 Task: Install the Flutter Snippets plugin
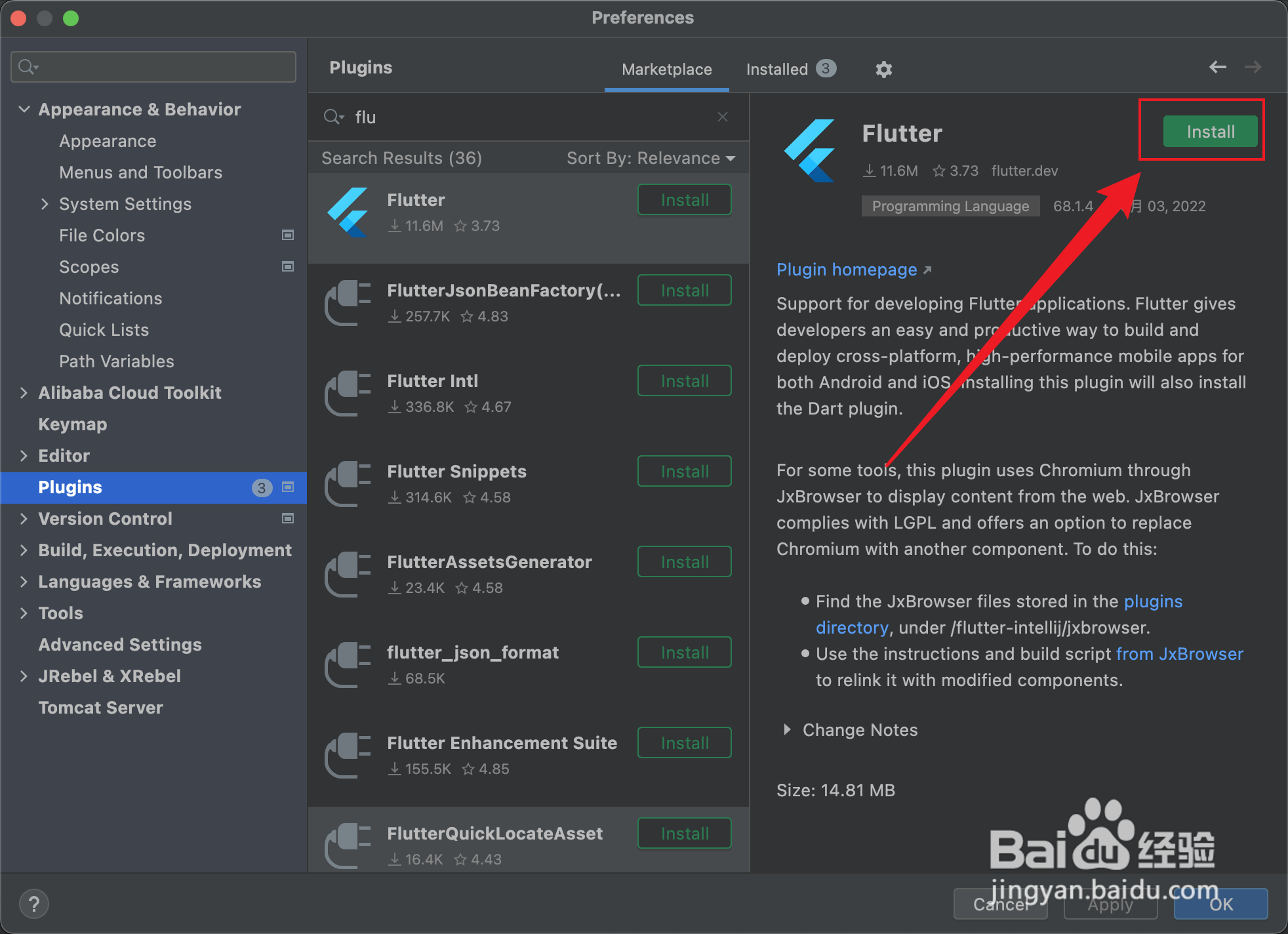coord(684,472)
